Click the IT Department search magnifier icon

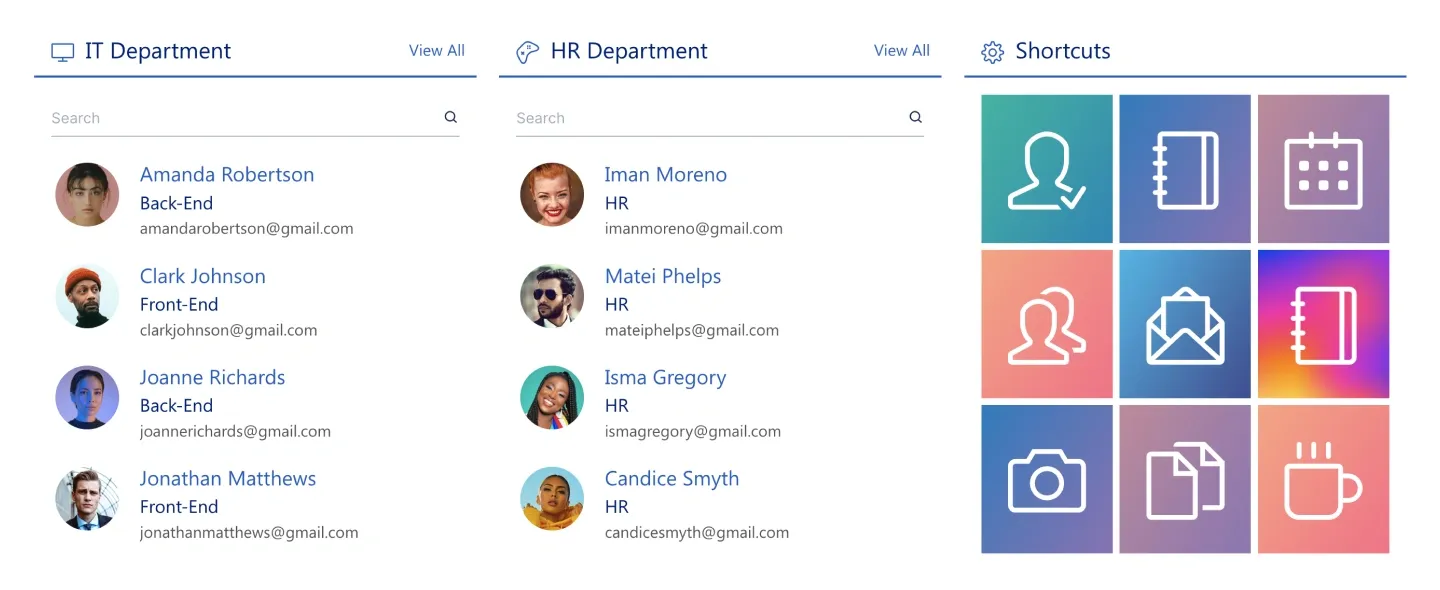[x=451, y=117]
